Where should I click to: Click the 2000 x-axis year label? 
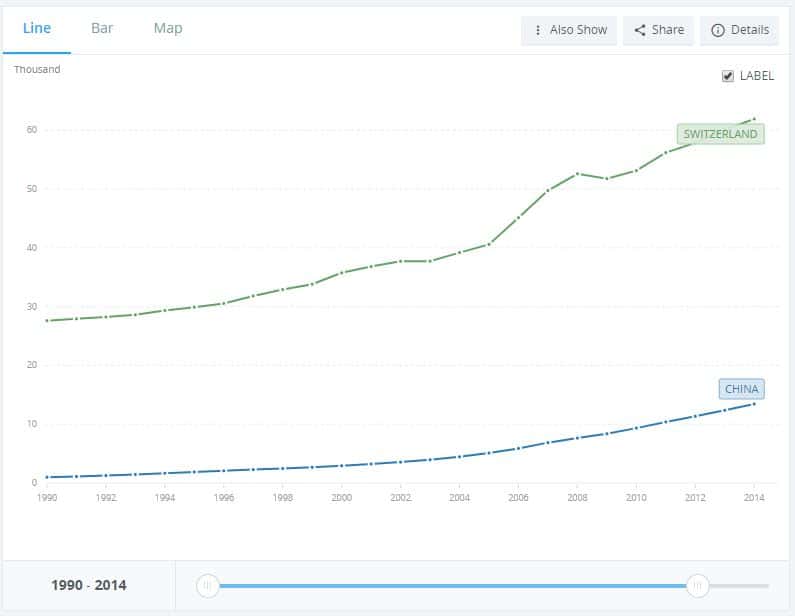point(341,497)
